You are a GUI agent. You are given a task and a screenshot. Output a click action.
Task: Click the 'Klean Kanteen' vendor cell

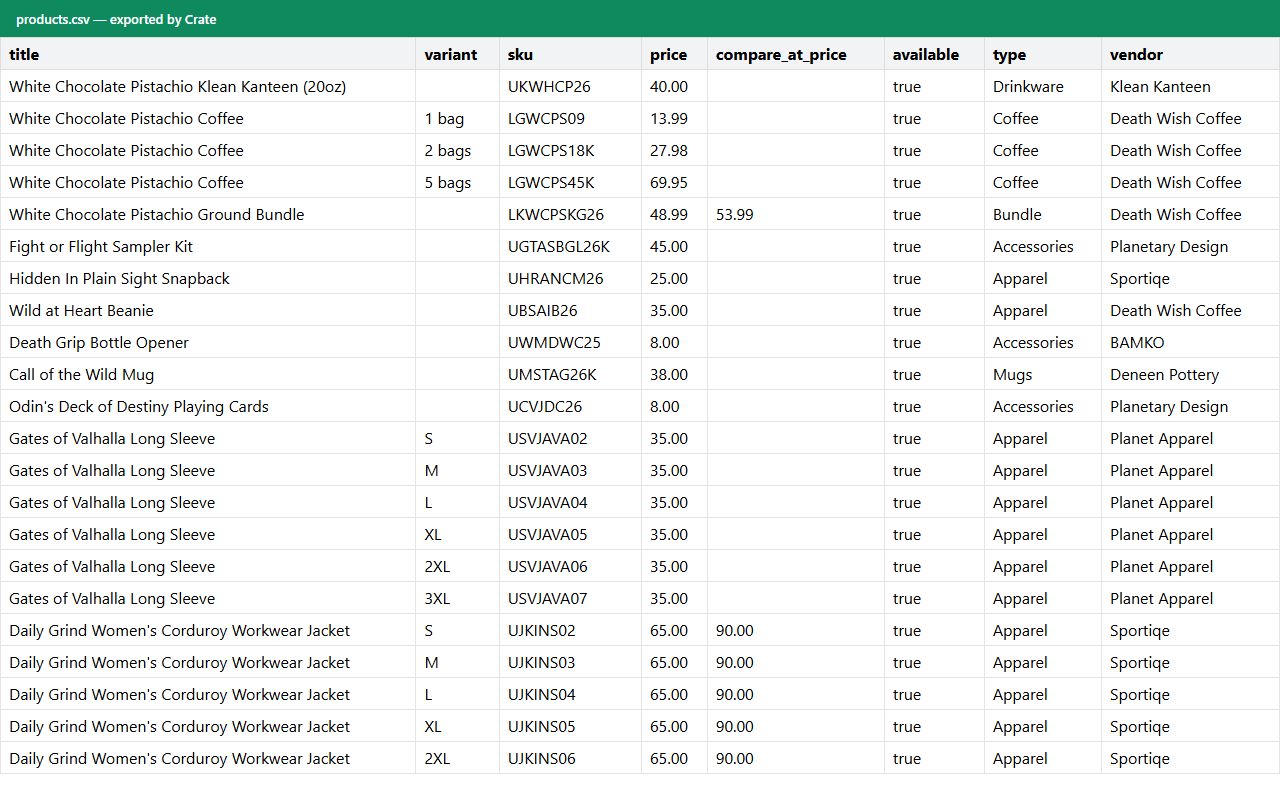coord(1190,86)
